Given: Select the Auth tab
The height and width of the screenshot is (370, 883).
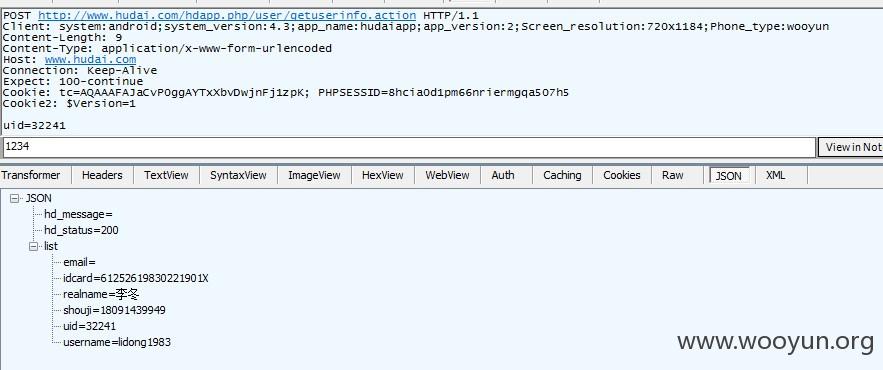Looking at the screenshot, I should click(503, 175).
